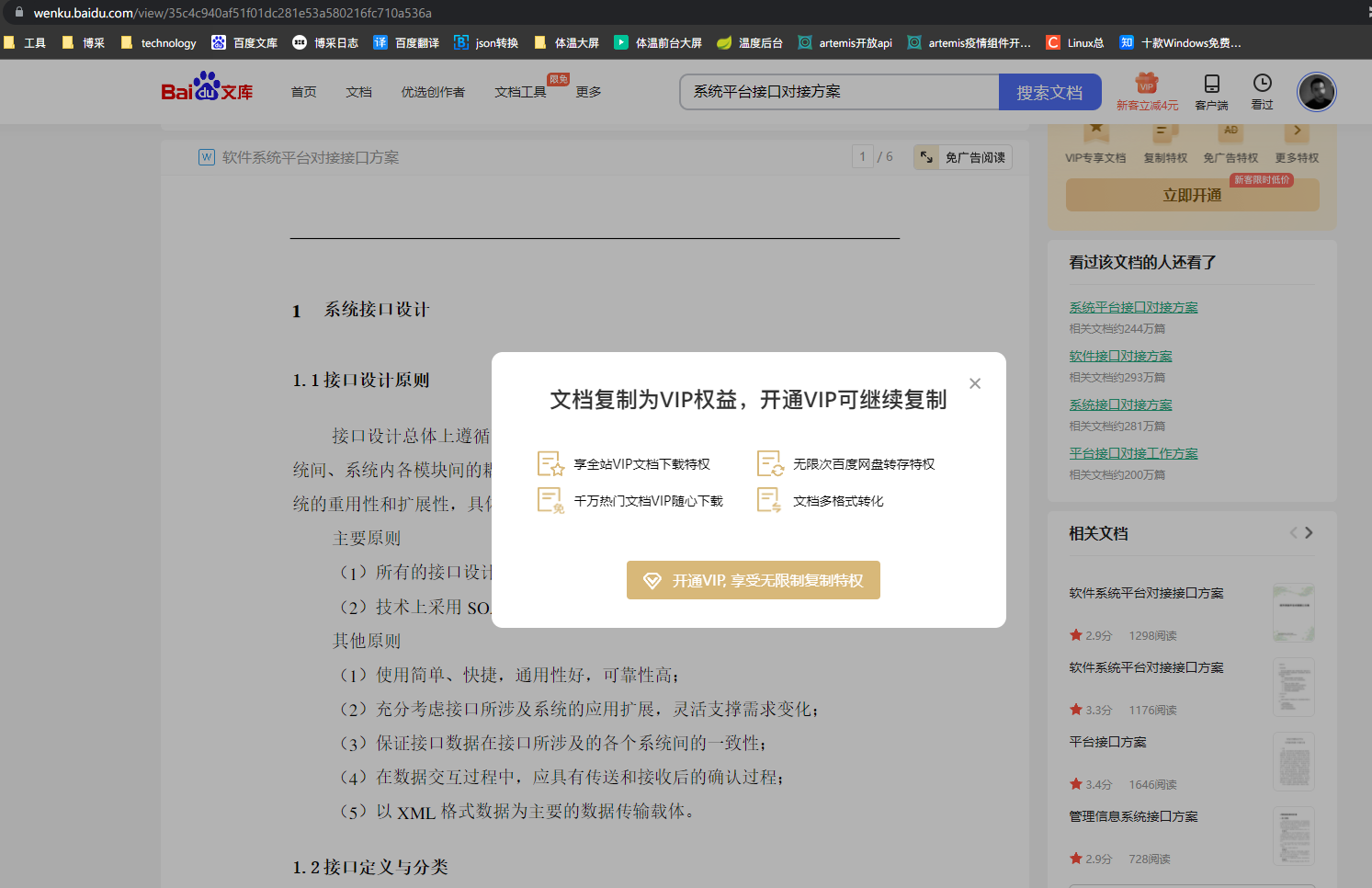Click thumbnail of 平台接口方案 document

(1294, 762)
